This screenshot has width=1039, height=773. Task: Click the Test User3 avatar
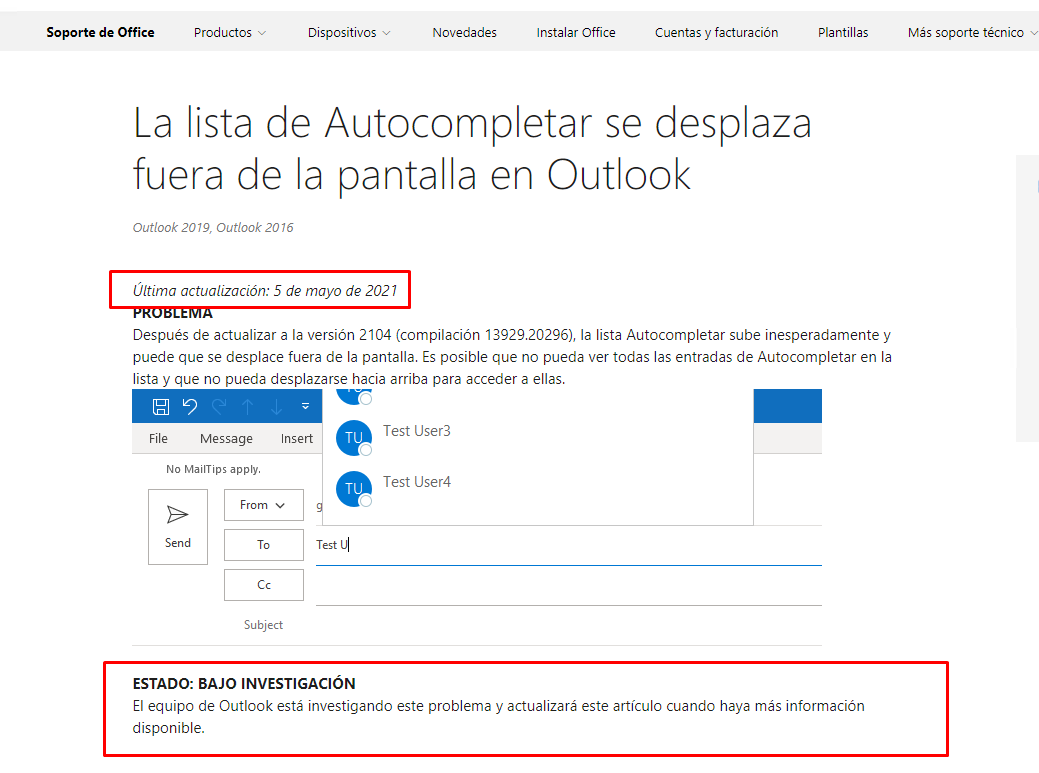coord(354,438)
